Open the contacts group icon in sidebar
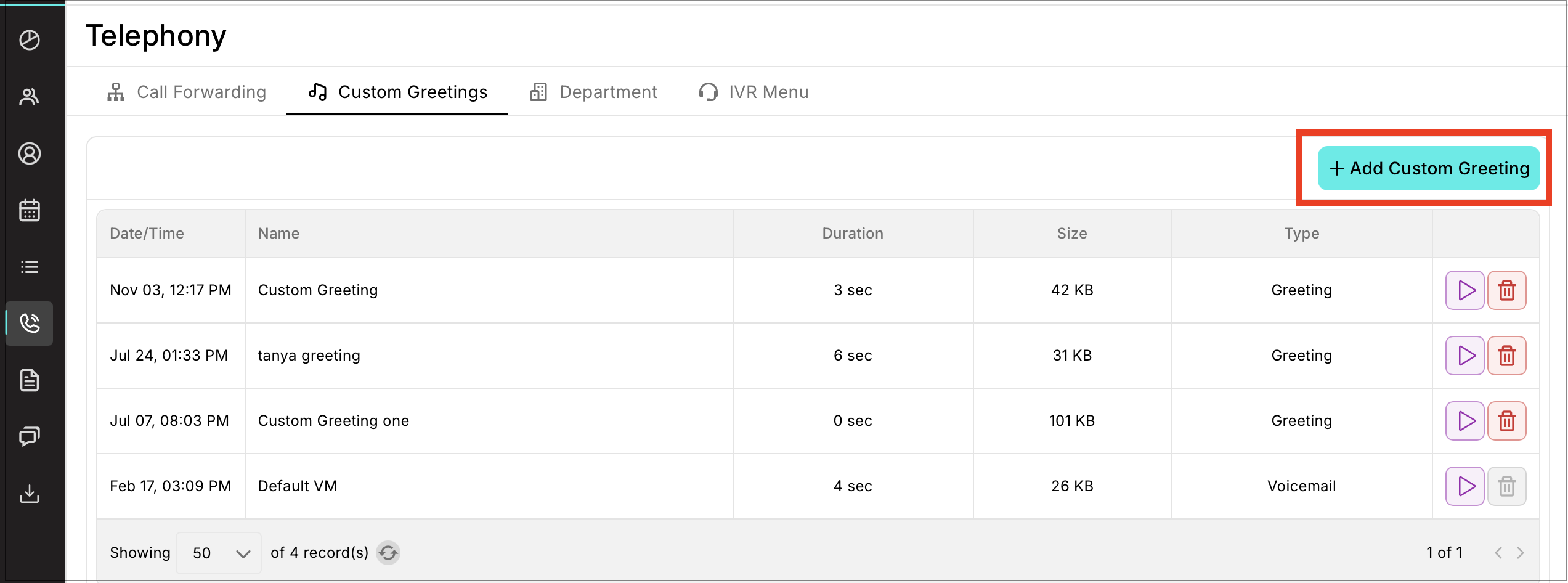 coord(30,97)
